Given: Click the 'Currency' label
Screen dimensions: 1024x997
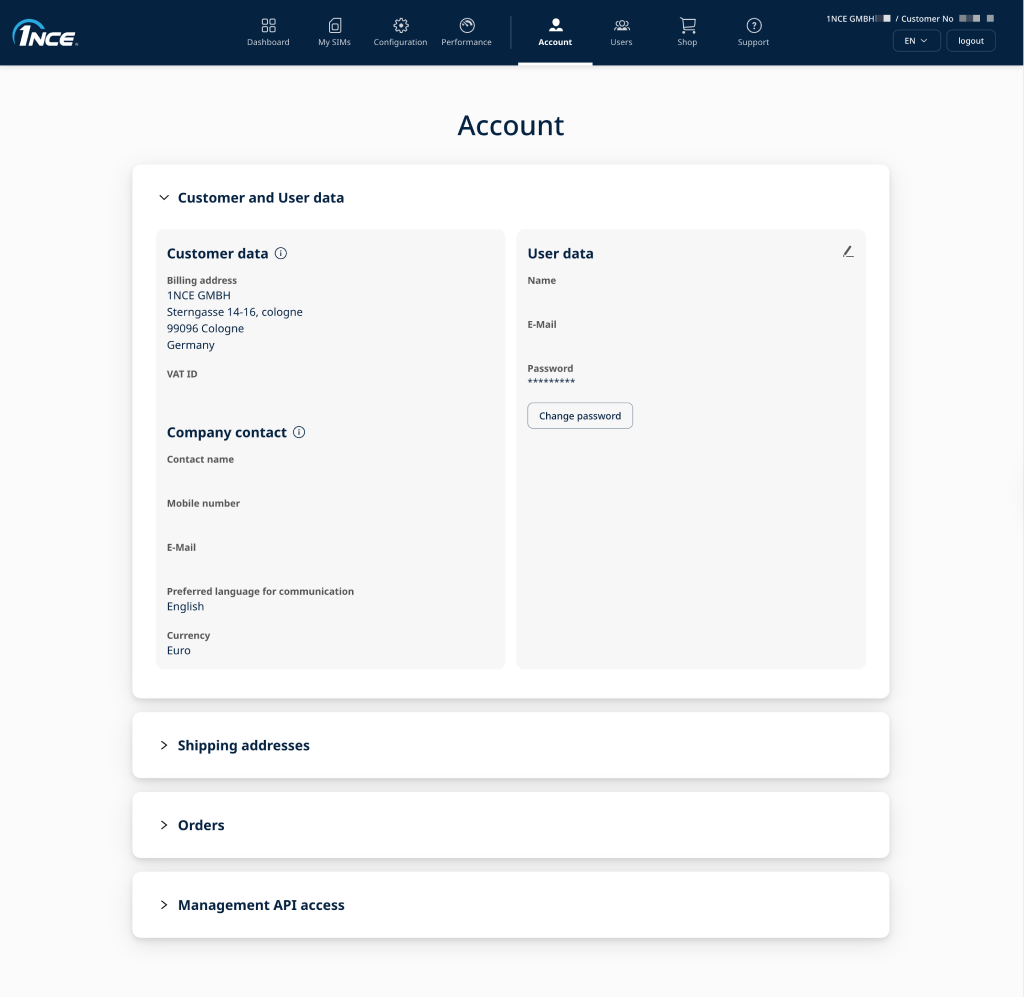Looking at the screenshot, I should click(188, 635).
